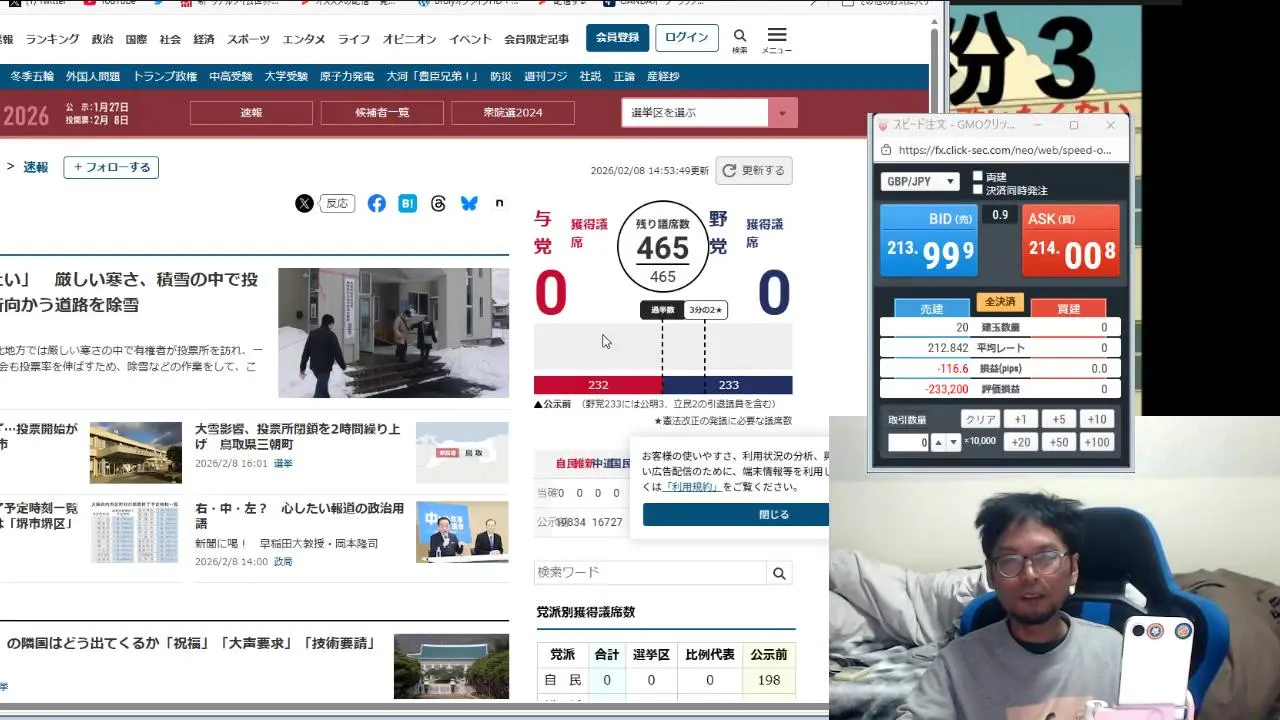This screenshot has width=1280, height=720.
Task: Add quantity with the +10 button
Action: 1097,420
